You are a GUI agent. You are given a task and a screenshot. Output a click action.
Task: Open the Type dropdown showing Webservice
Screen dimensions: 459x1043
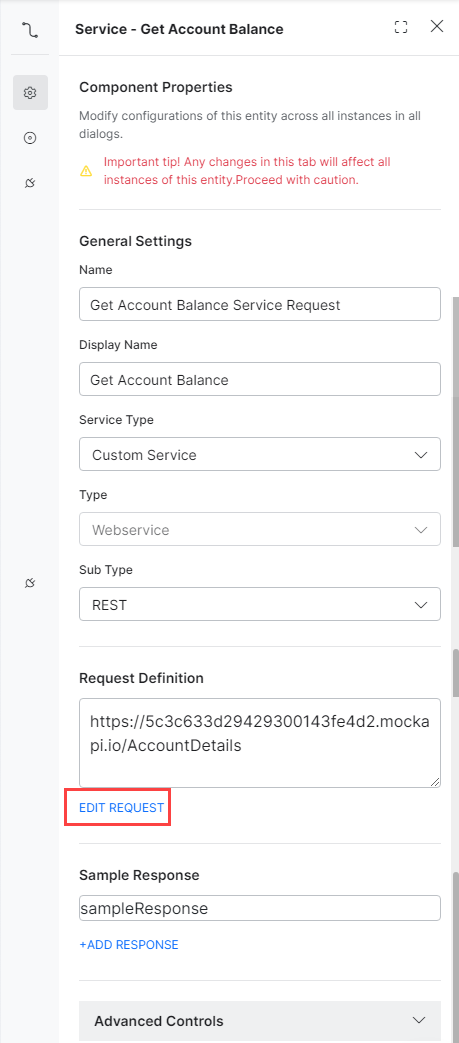259,530
